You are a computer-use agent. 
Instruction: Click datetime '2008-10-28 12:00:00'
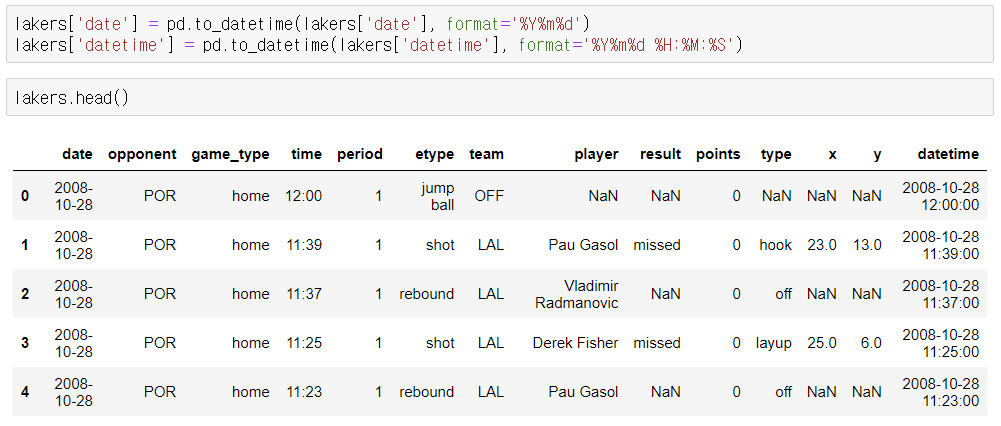[x=940, y=196]
